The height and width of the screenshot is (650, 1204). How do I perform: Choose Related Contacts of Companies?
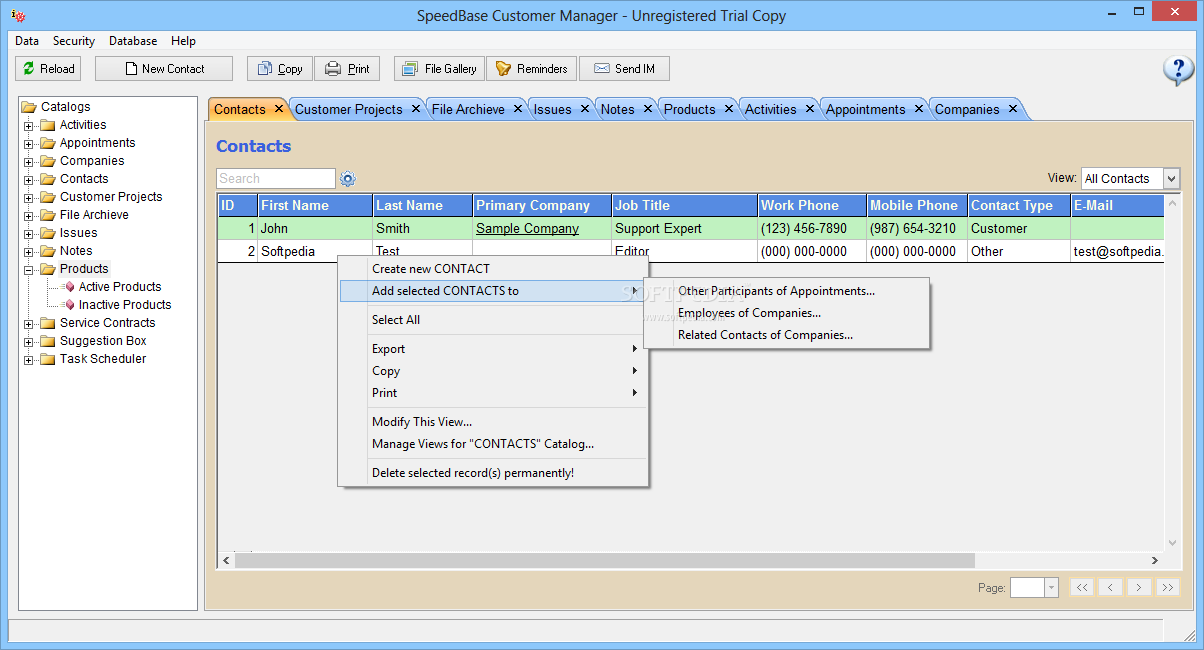click(x=787, y=335)
